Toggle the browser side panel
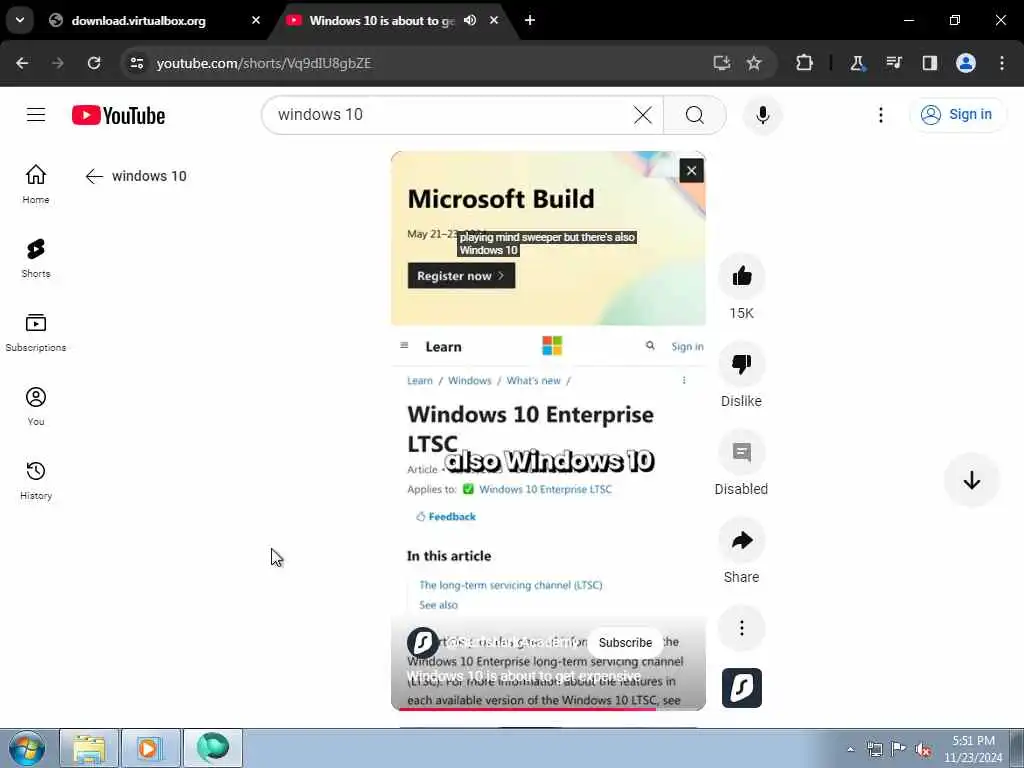The height and width of the screenshot is (768, 1024). tap(930, 63)
